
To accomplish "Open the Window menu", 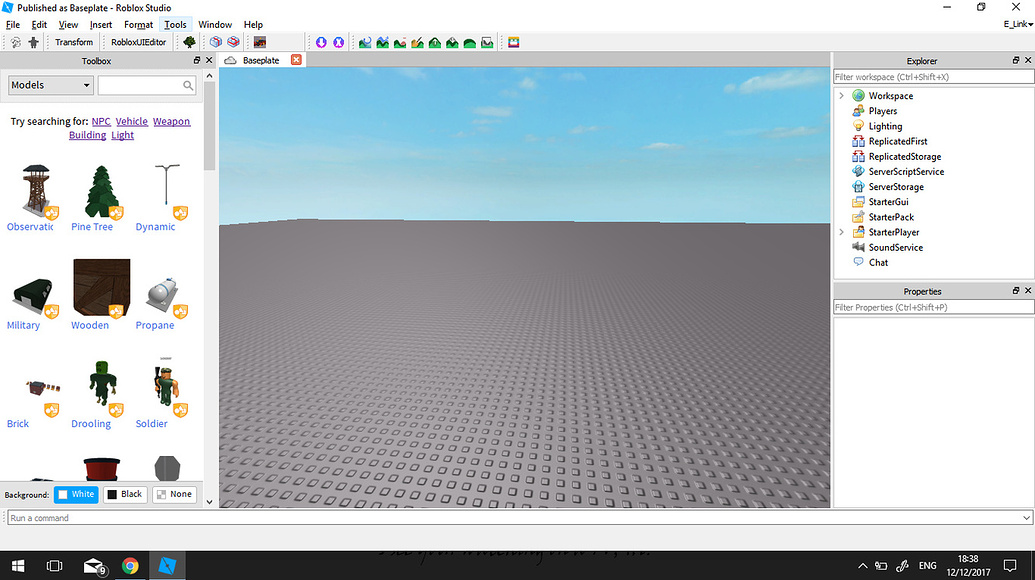I will point(215,24).
